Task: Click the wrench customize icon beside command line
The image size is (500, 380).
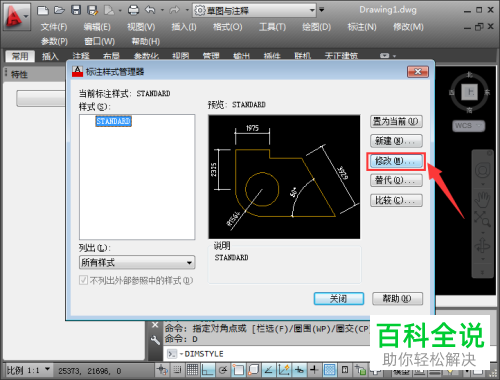Action: point(155,340)
